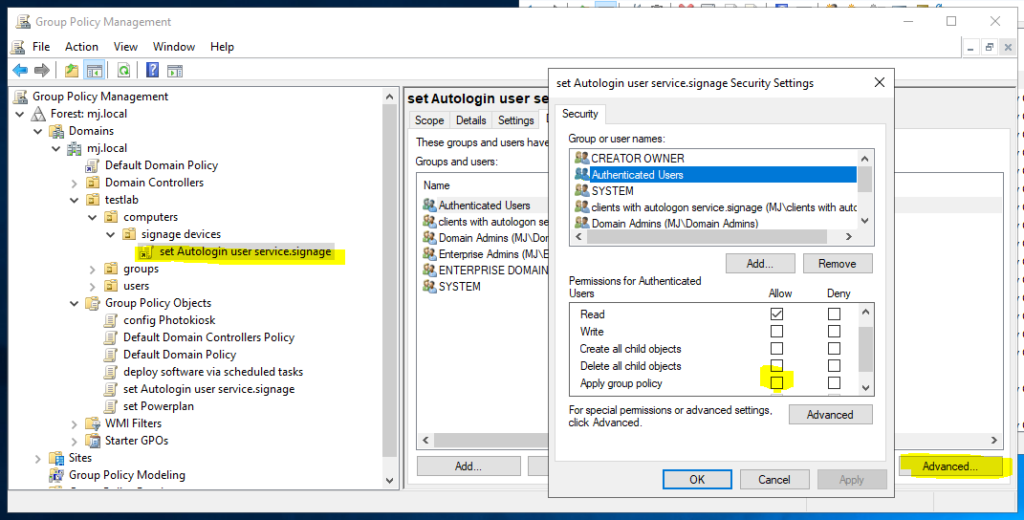
Task: Click the WMI Filters folder icon
Action: 93,423
